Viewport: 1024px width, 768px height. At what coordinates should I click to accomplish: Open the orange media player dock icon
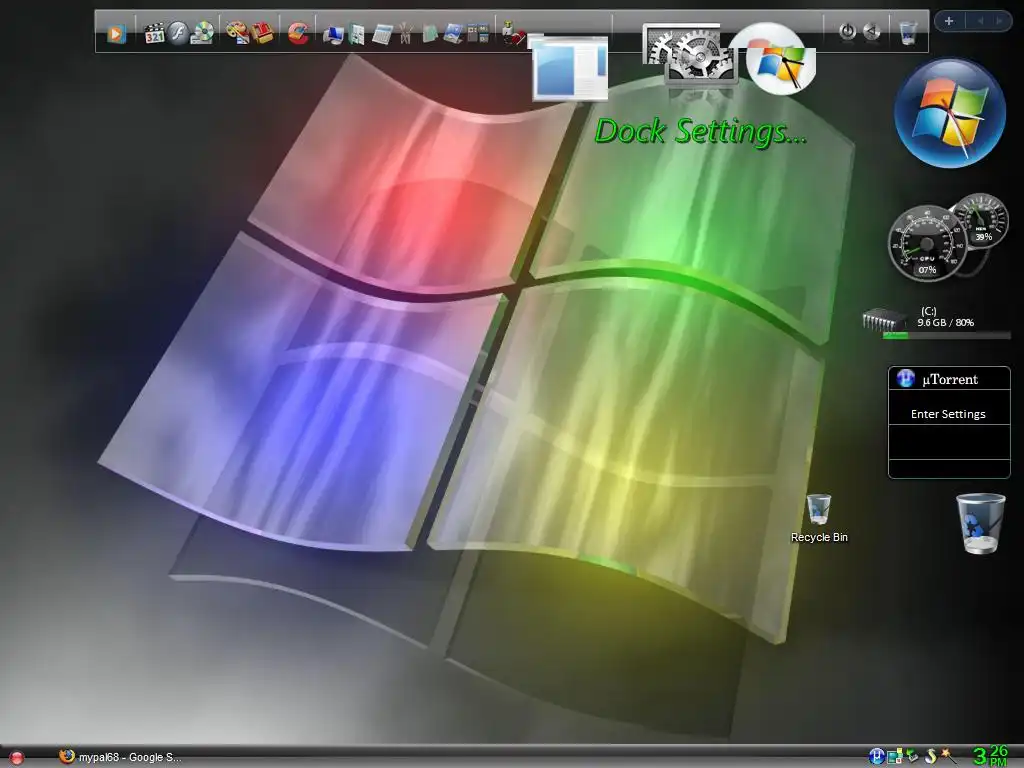116,33
